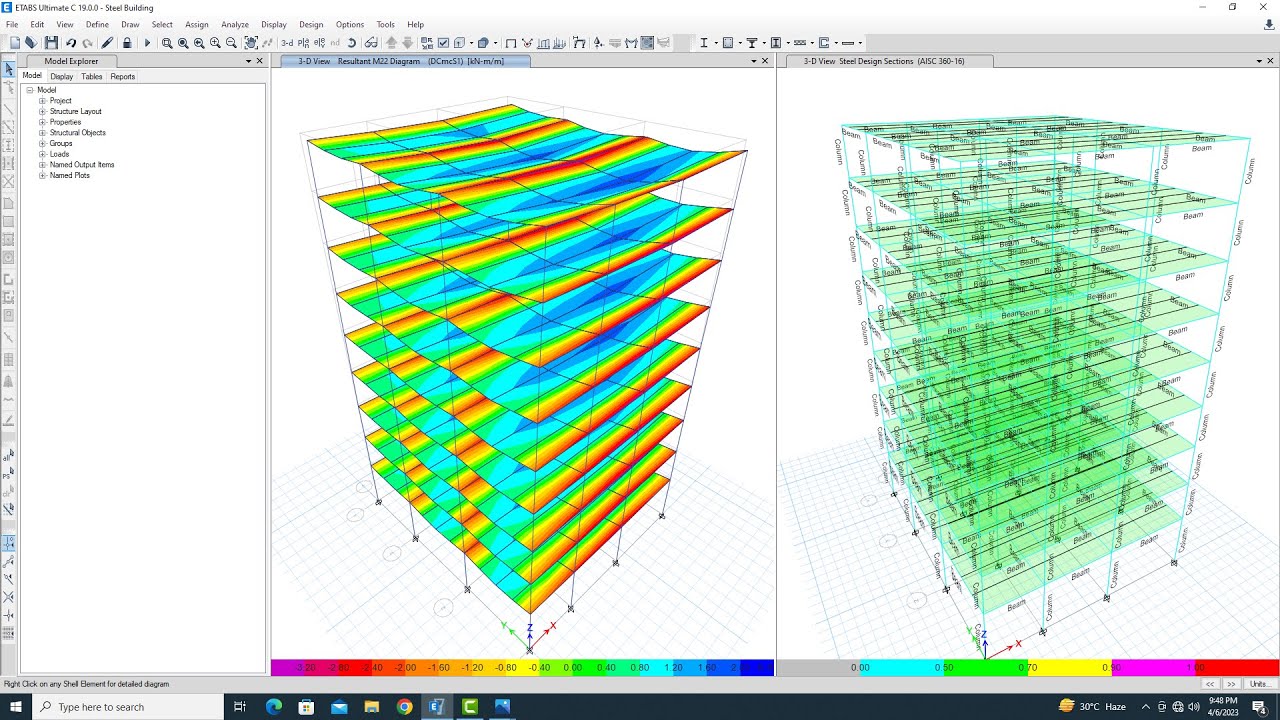Click the composite beam design T icon
This screenshot has width=1280, height=720.
point(752,43)
